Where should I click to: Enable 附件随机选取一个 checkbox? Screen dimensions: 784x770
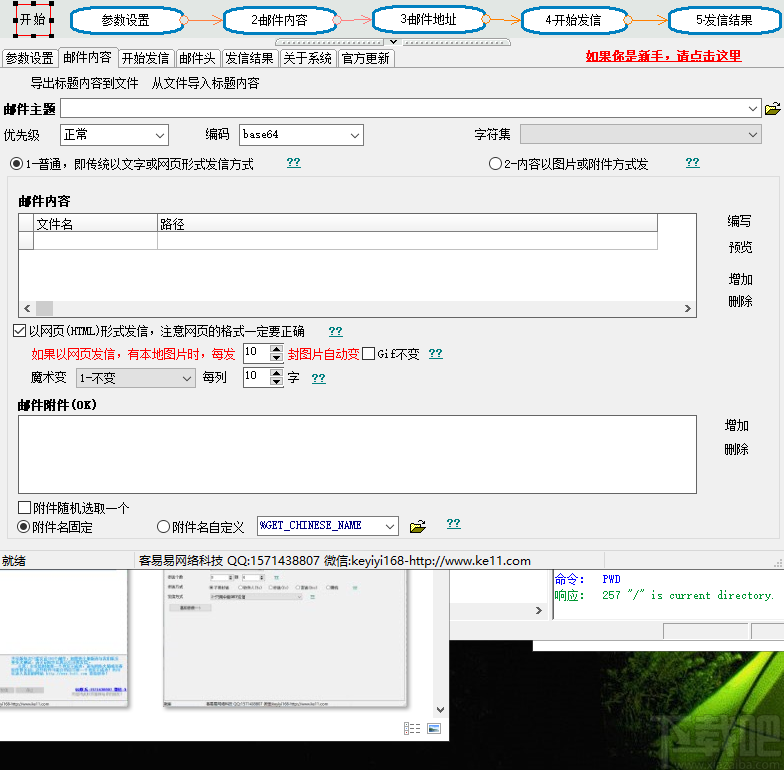coord(24,508)
